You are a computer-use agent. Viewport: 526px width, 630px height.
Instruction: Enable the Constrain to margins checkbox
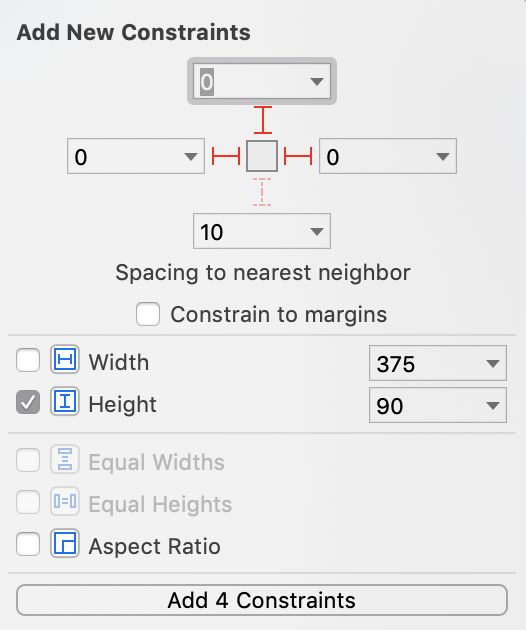coord(148,314)
